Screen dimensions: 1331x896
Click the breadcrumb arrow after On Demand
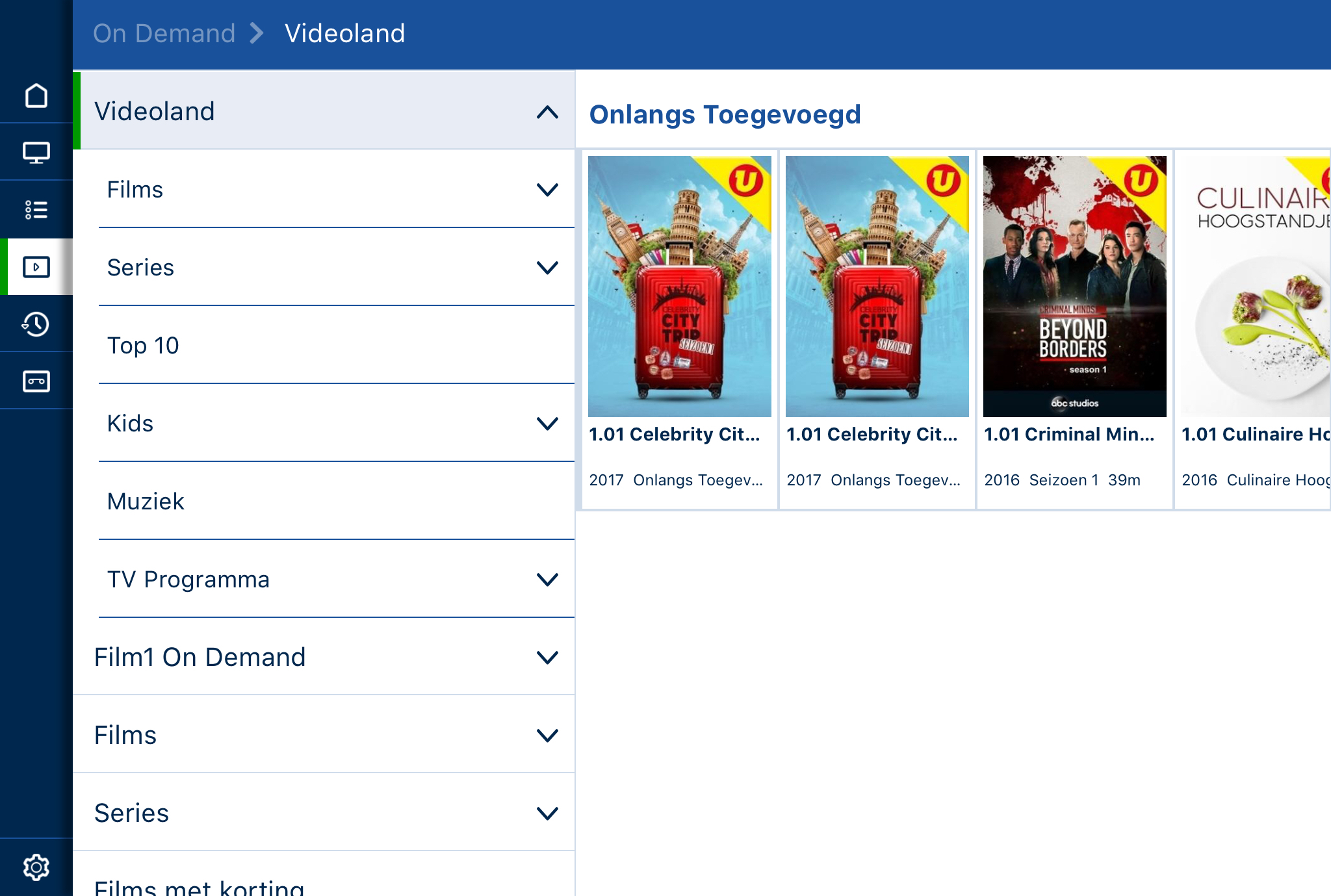tap(257, 33)
